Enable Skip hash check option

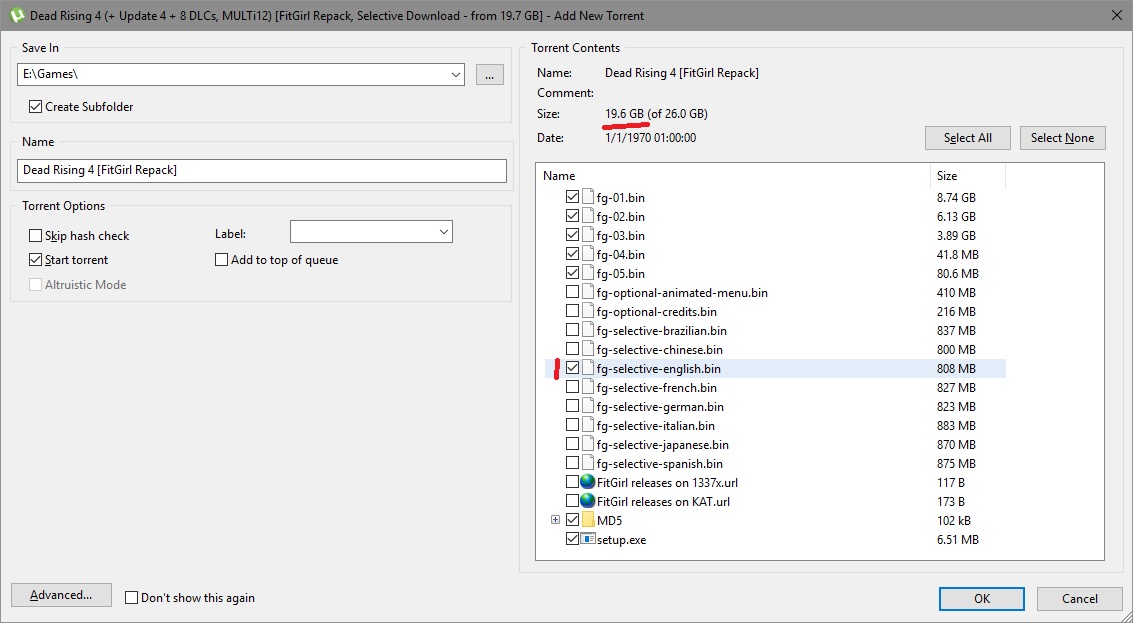point(35,236)
